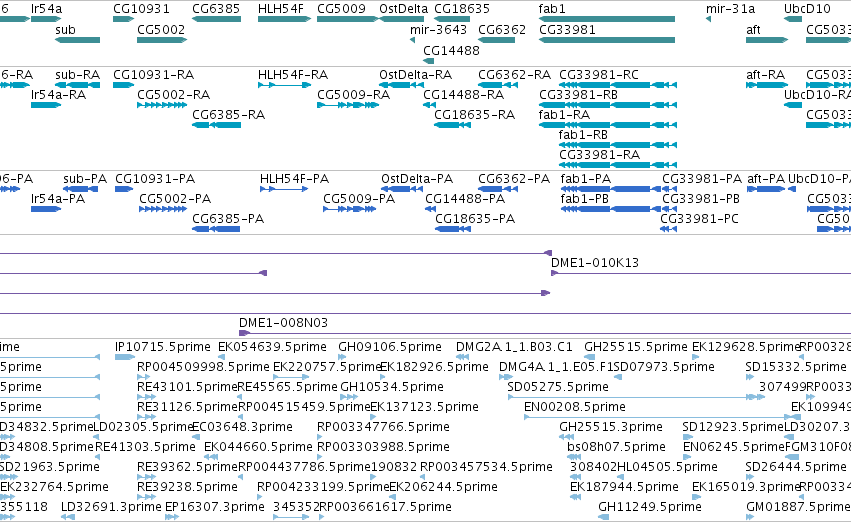Select the CG6385 gene feature
This screenshot has height=522, width=851.
coord(216,19)
